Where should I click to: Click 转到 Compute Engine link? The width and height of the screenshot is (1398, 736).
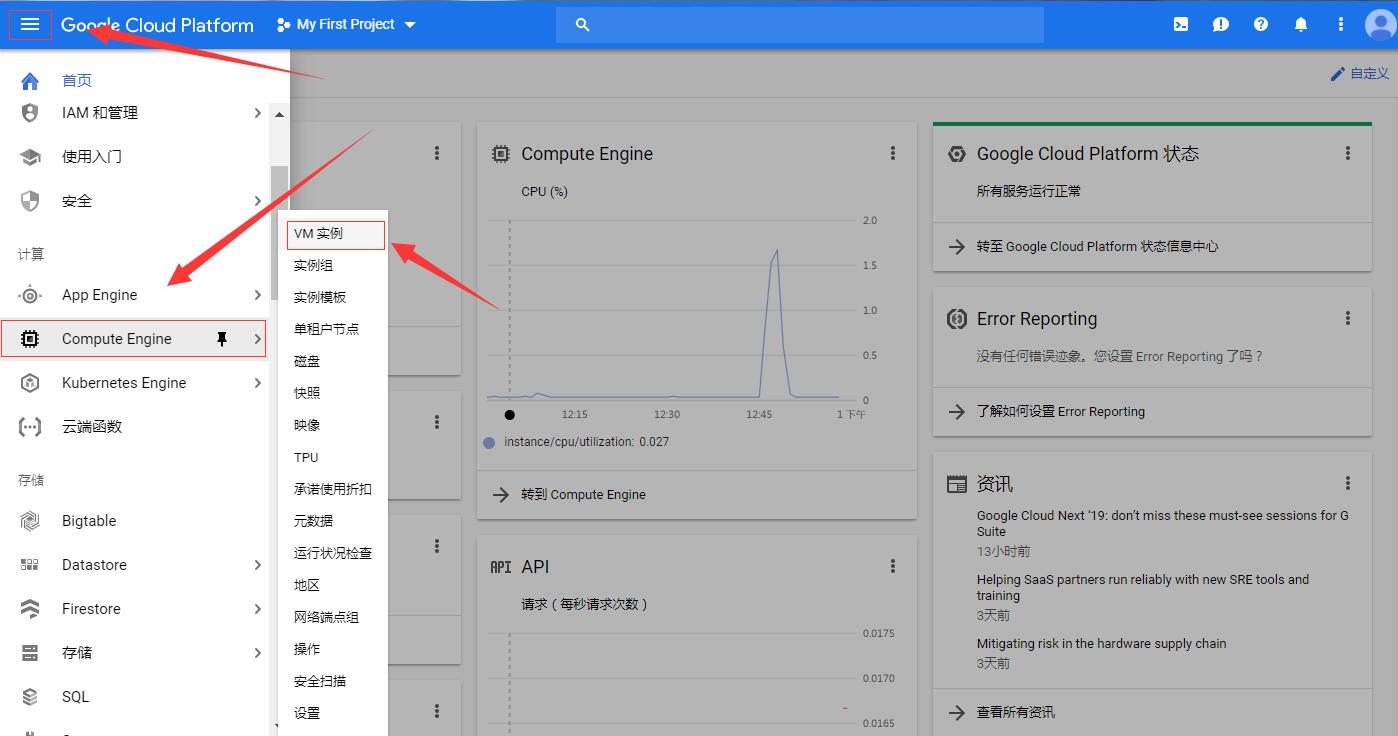tap(583, 495)
